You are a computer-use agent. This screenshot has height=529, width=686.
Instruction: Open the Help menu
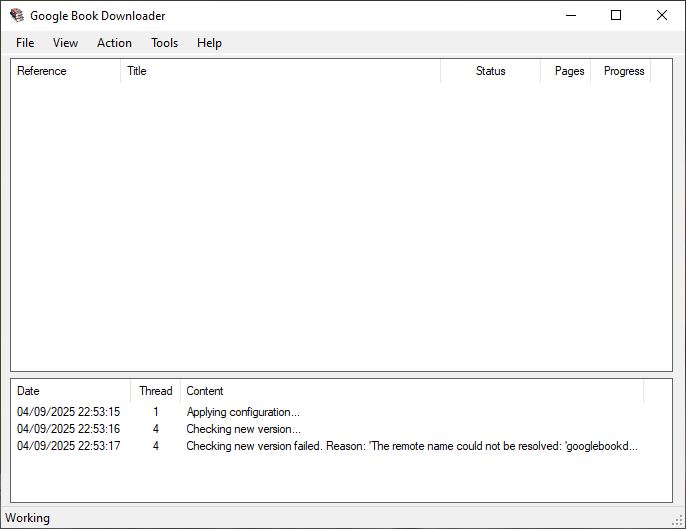(x=209, y=43)
